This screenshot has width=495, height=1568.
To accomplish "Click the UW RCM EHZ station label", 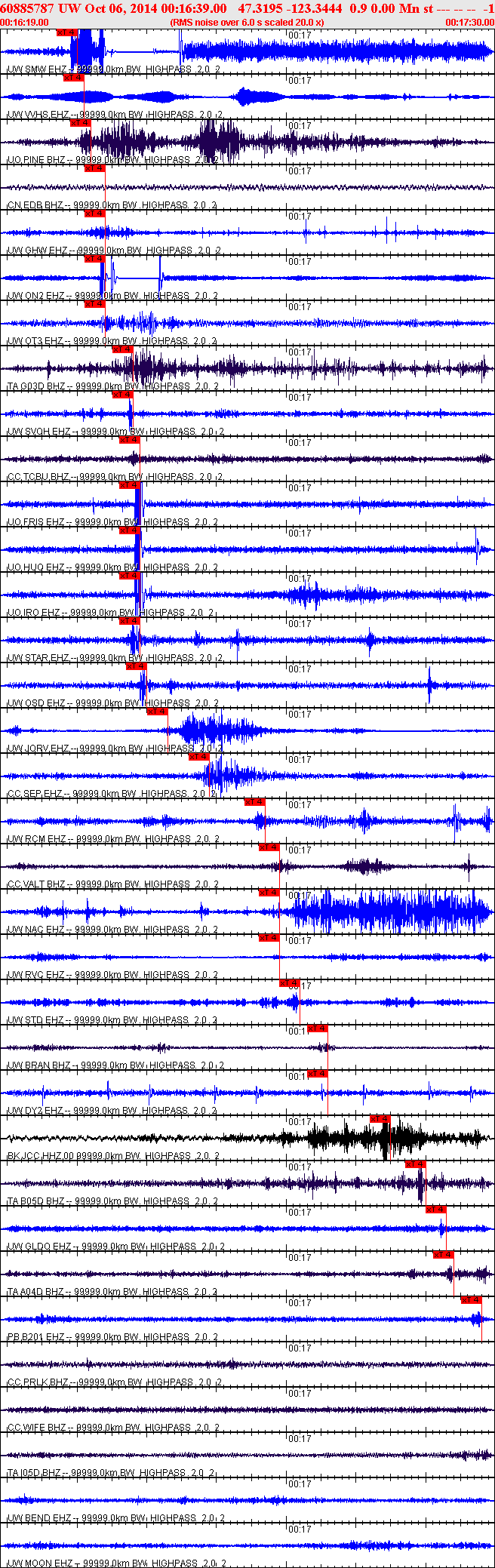I will coord(112,839).
